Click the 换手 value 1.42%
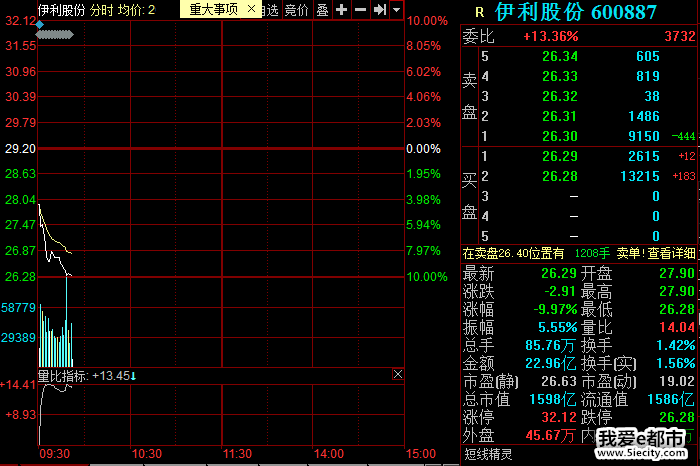The height and width of the screenshot is (466, 700). click(676, 345)
